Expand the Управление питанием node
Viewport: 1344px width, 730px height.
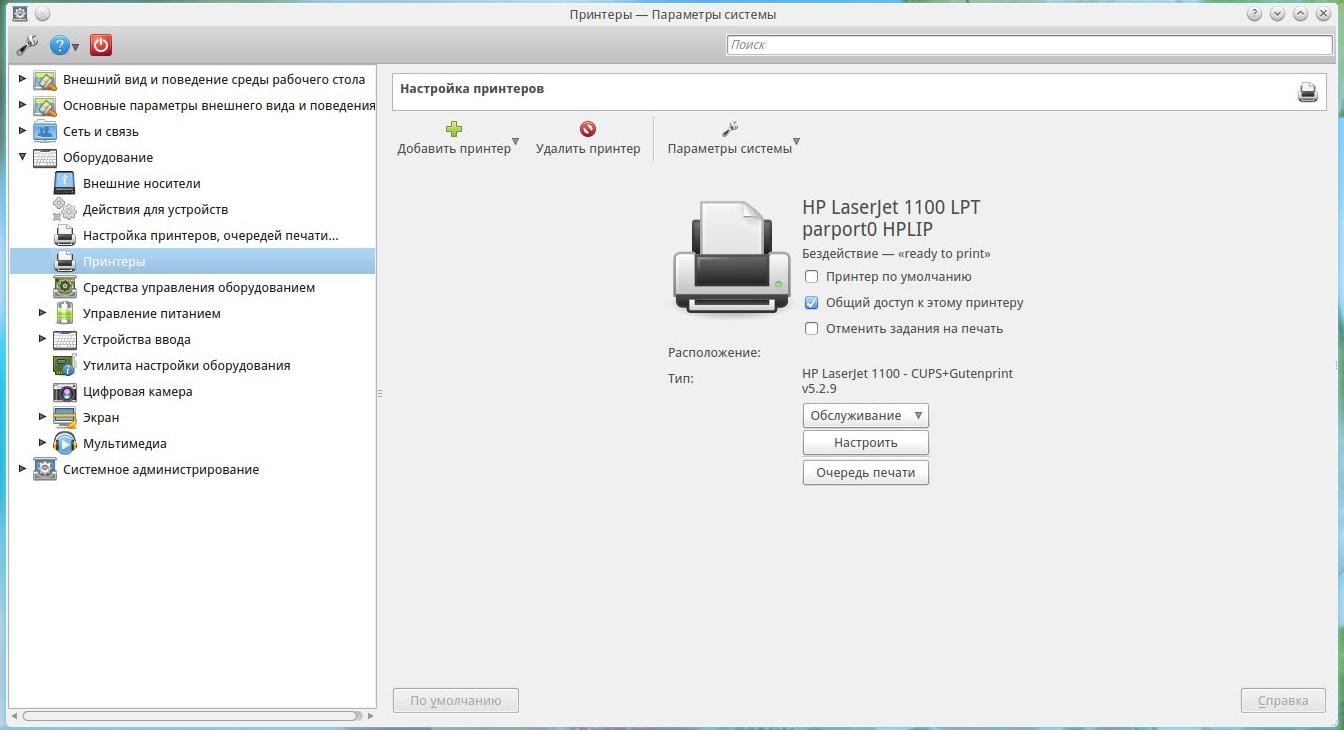point(42,313)
